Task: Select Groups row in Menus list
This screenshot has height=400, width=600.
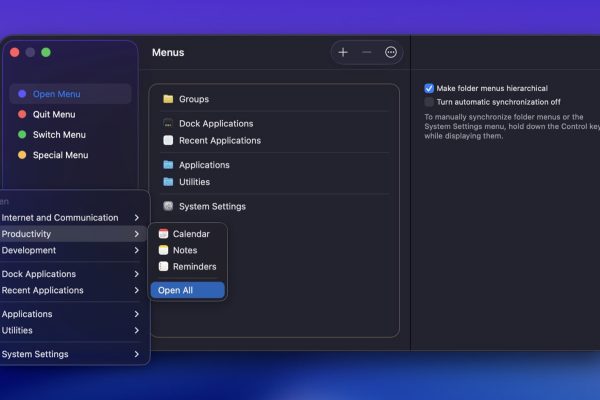Action: point(275,99)
